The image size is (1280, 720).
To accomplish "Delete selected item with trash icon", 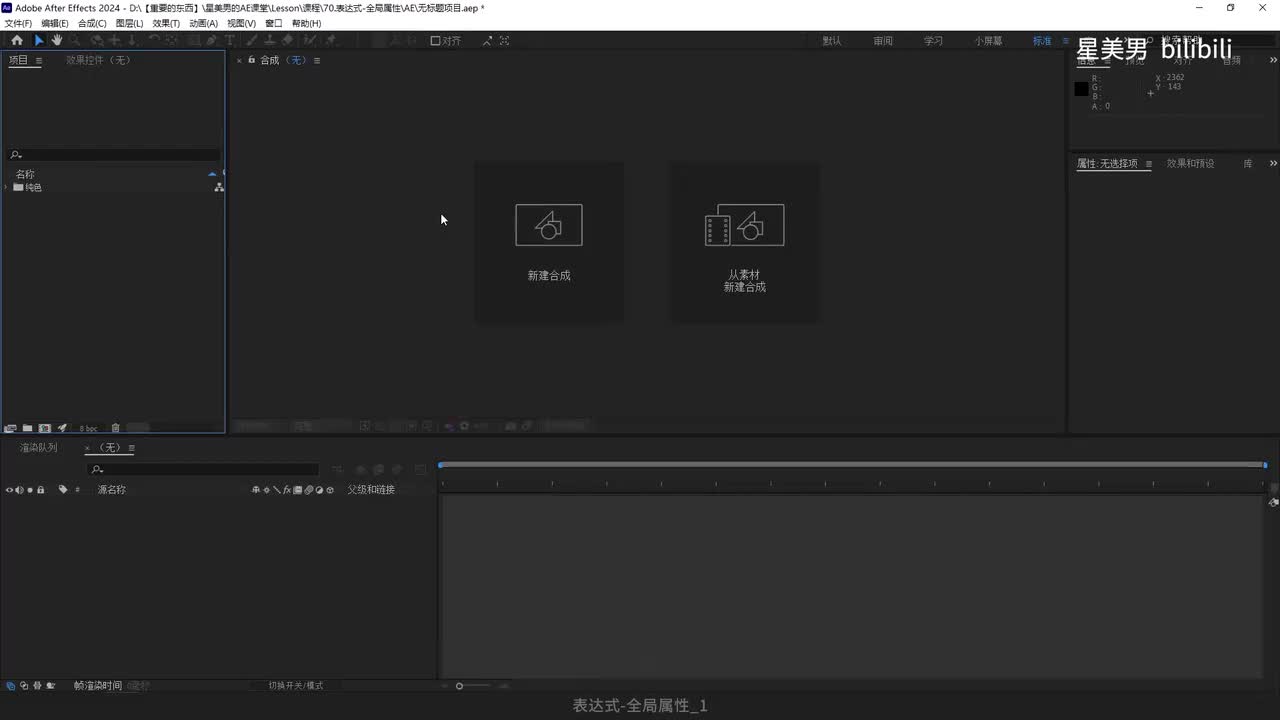I will (x=115, y=428).
